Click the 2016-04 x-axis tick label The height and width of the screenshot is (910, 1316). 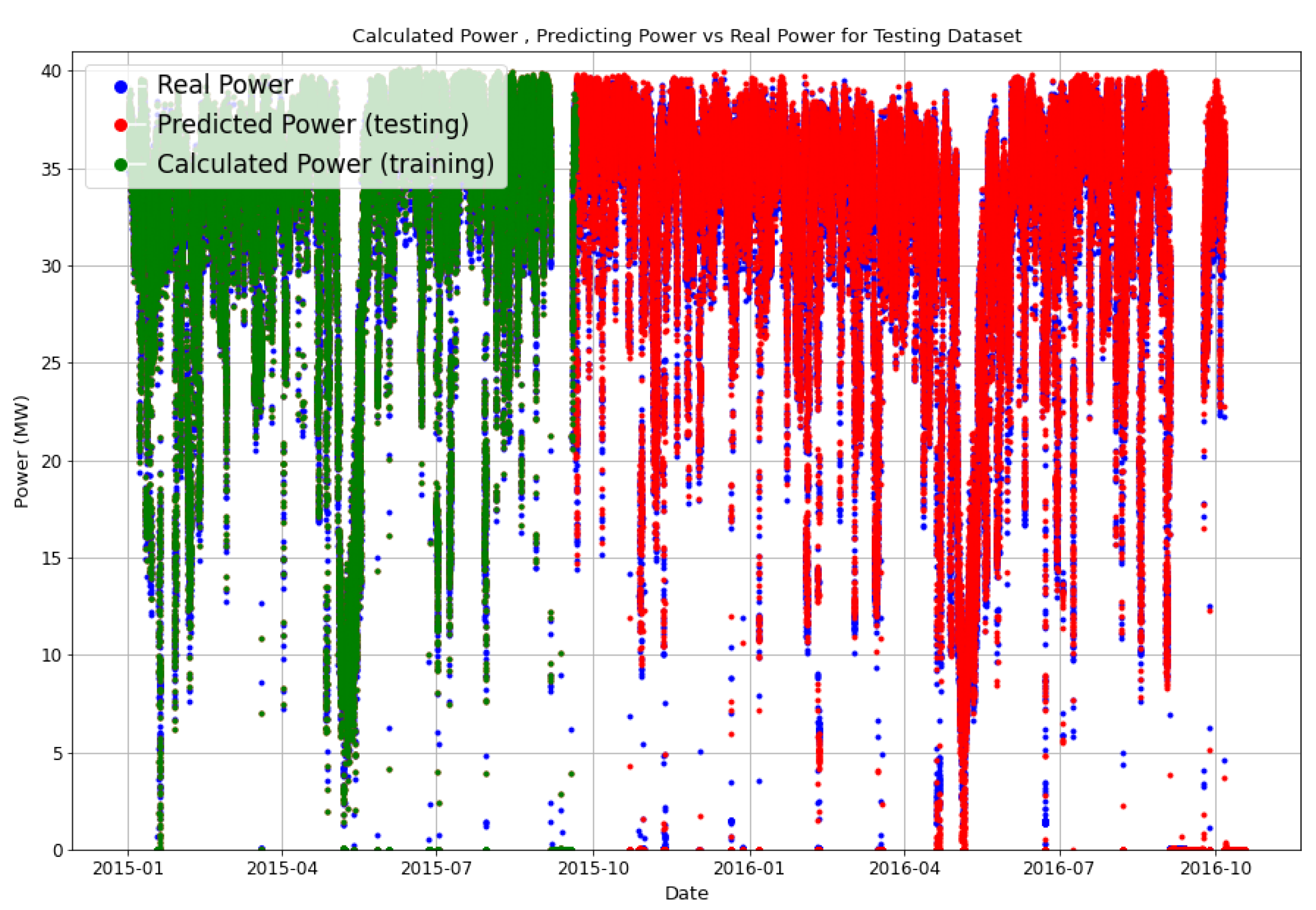click(905, 868)
